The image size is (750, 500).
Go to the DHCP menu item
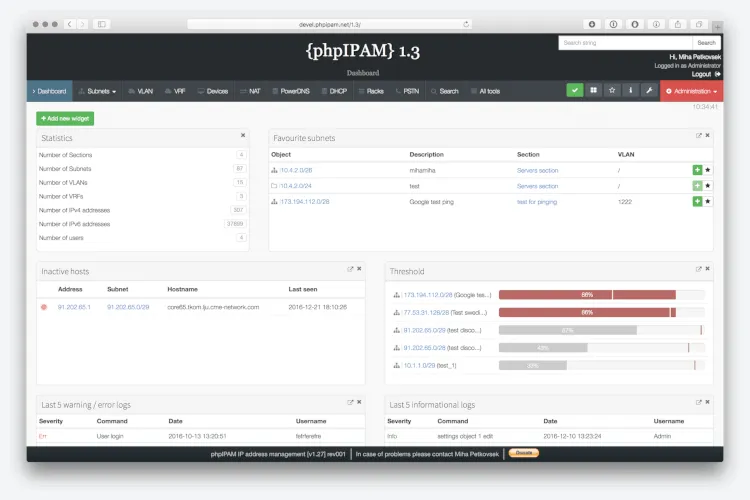334,91
